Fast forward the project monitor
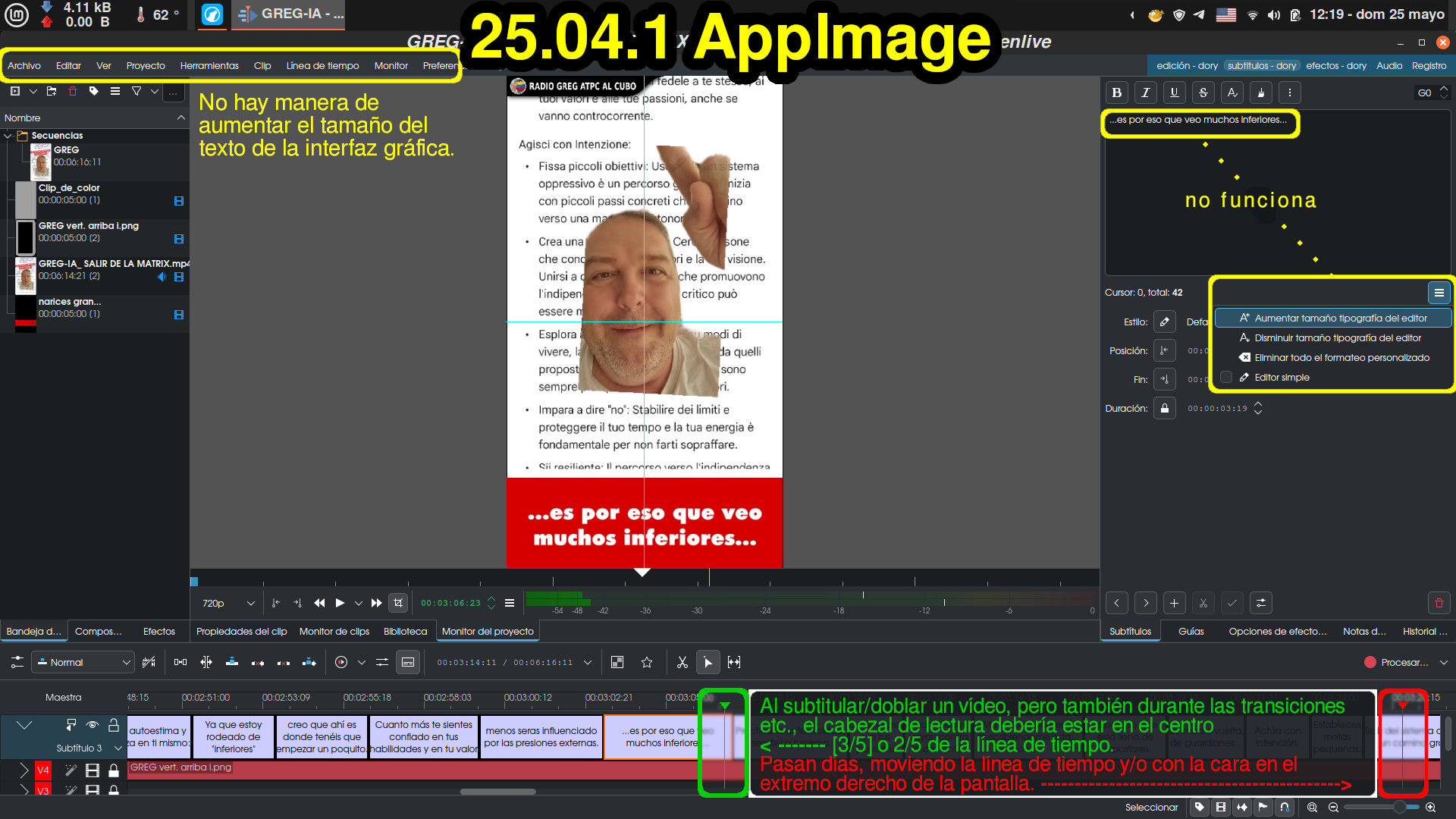1456x819 pixels. coord(377,603)
